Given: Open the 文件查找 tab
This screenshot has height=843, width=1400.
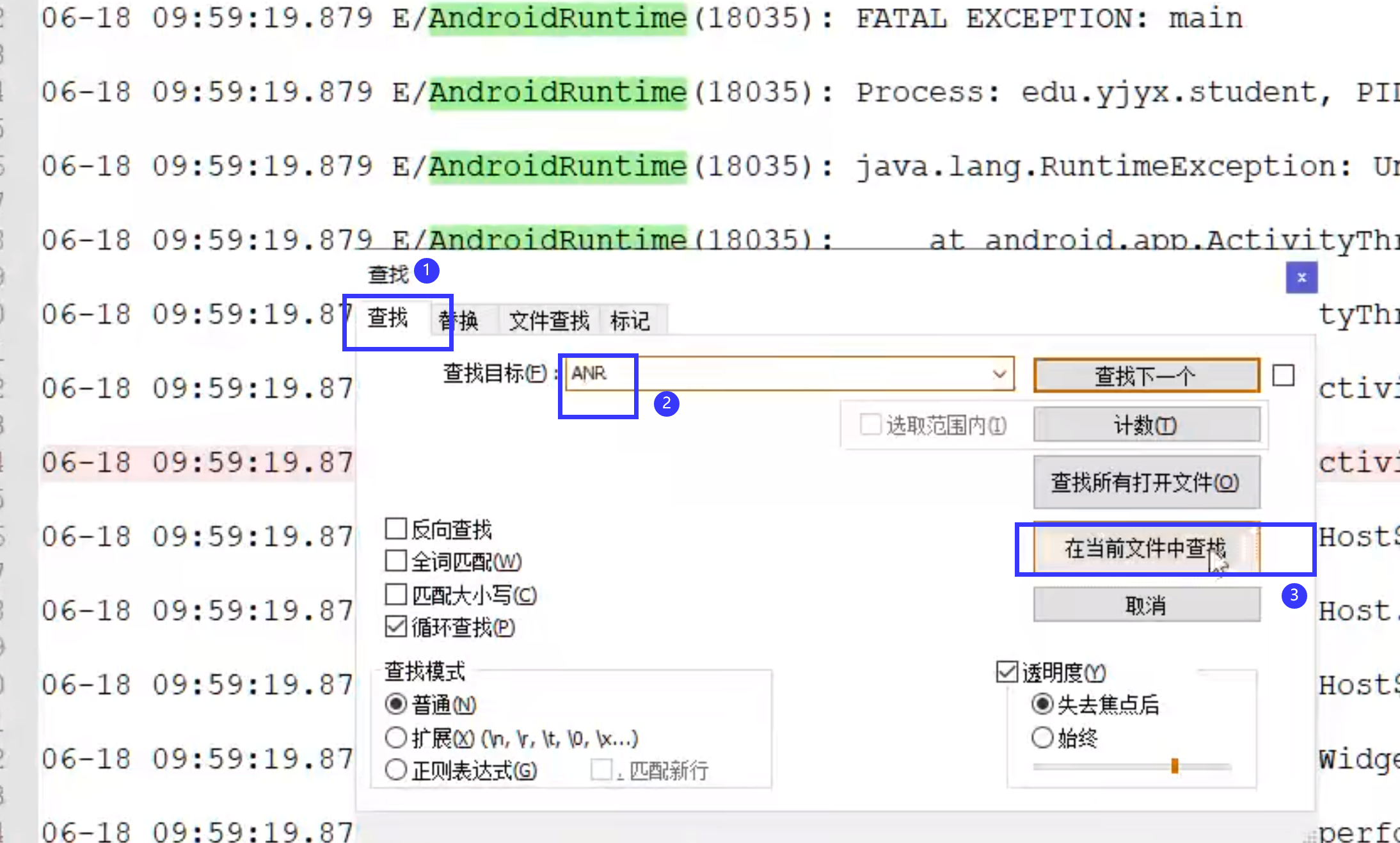Looking at the screenshot, I should point(548,320).
